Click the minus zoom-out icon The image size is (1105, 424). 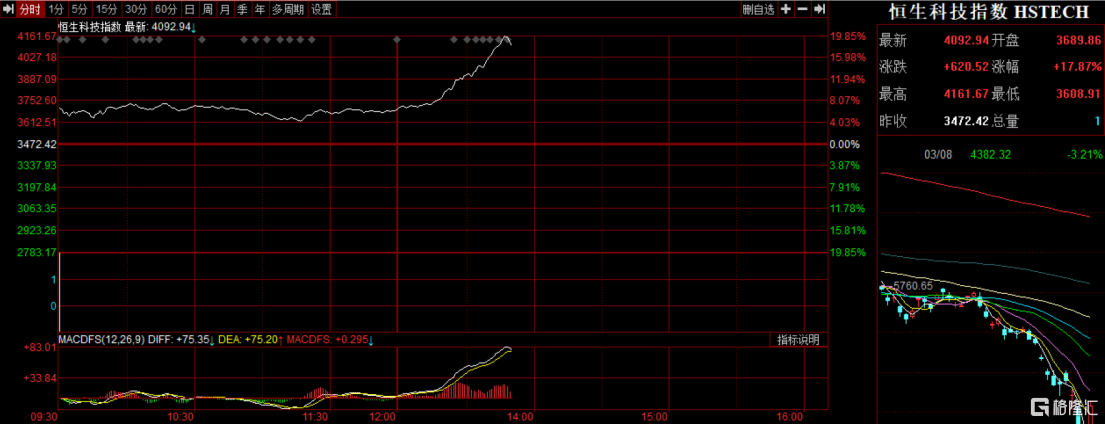[802, 9]
